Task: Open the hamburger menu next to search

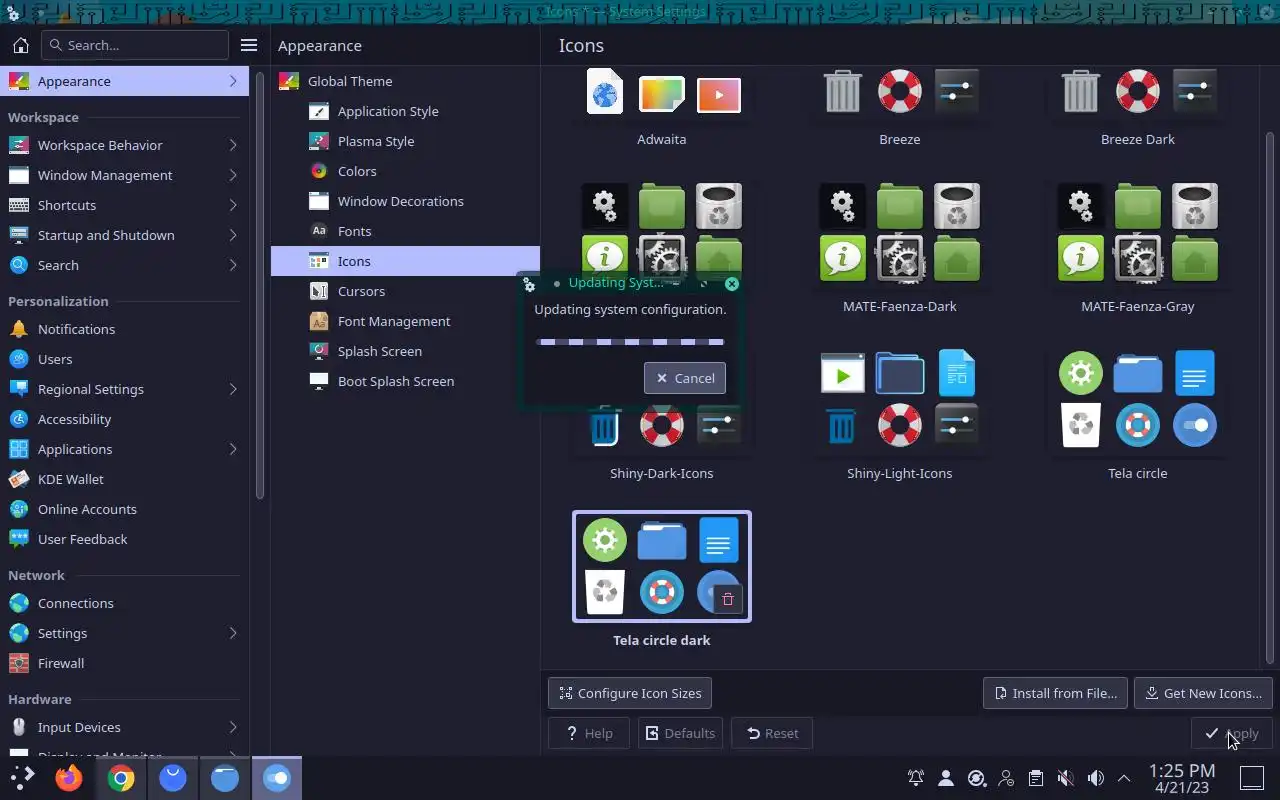Action: pyautogui.click(x=249, y=45)
